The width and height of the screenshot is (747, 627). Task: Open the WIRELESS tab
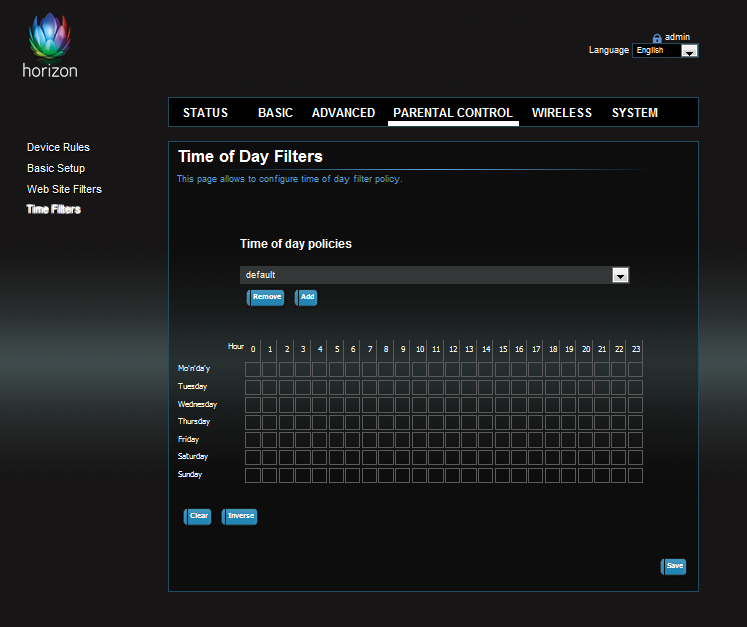click(562, 113)
